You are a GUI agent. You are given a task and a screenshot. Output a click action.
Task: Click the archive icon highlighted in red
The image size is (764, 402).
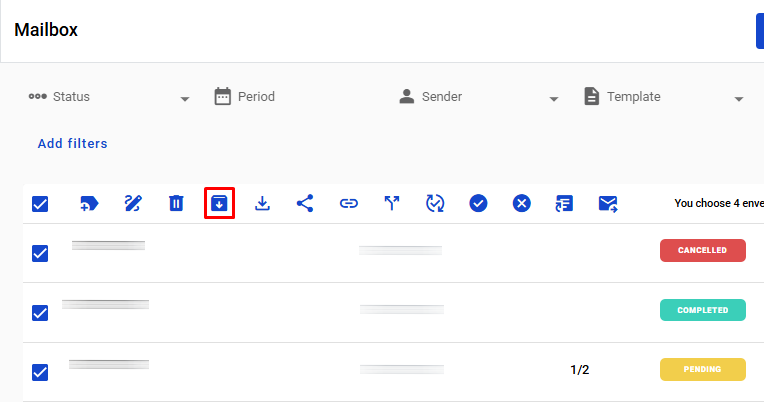click(x=219, y=204)
